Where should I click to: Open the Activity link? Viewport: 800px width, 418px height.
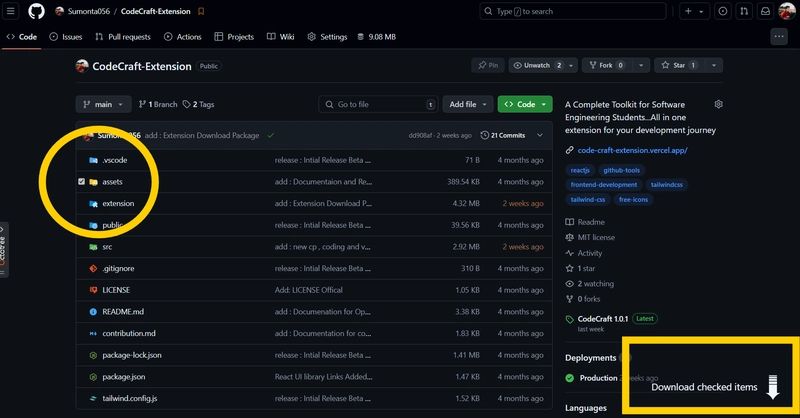tap(584, 253)
